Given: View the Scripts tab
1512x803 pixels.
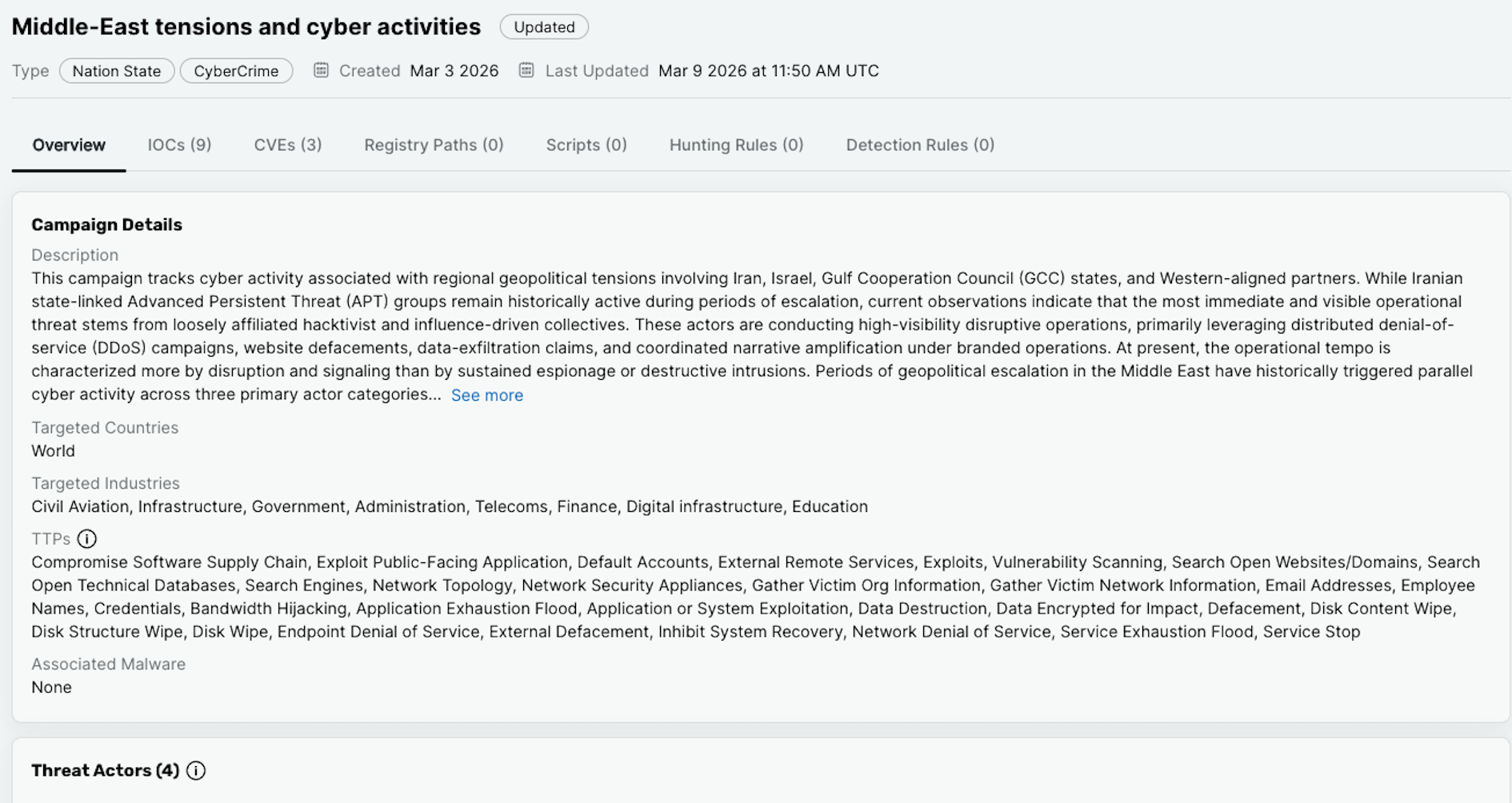Looking at the screenshot, I should tap(586, 145).
